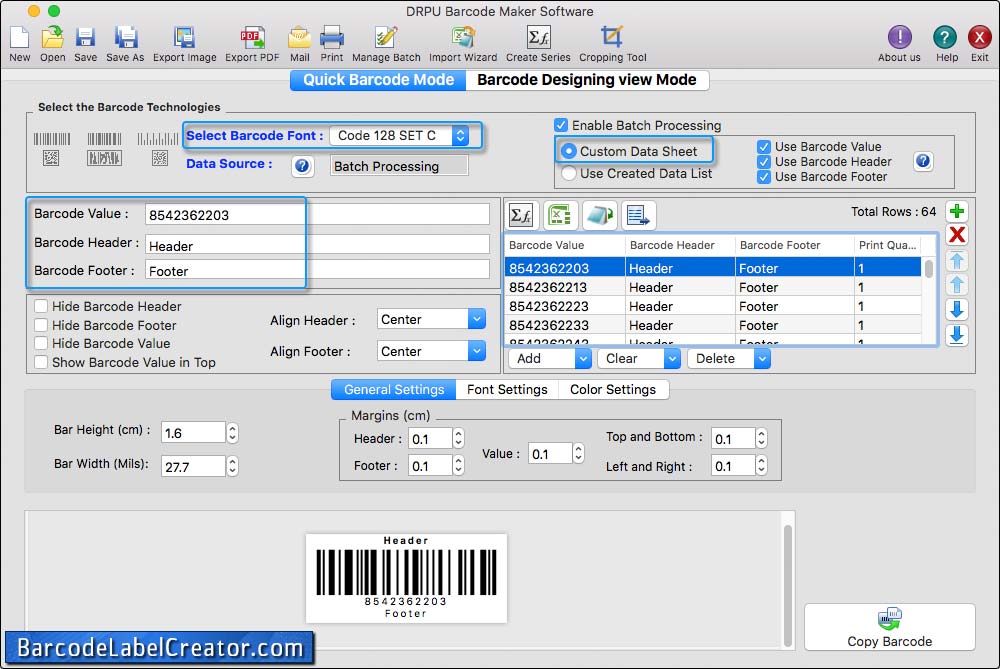The width and height of the screenshot is (1000, 669).
Task: Open the About us icon
Action: (x=899, y=43)
